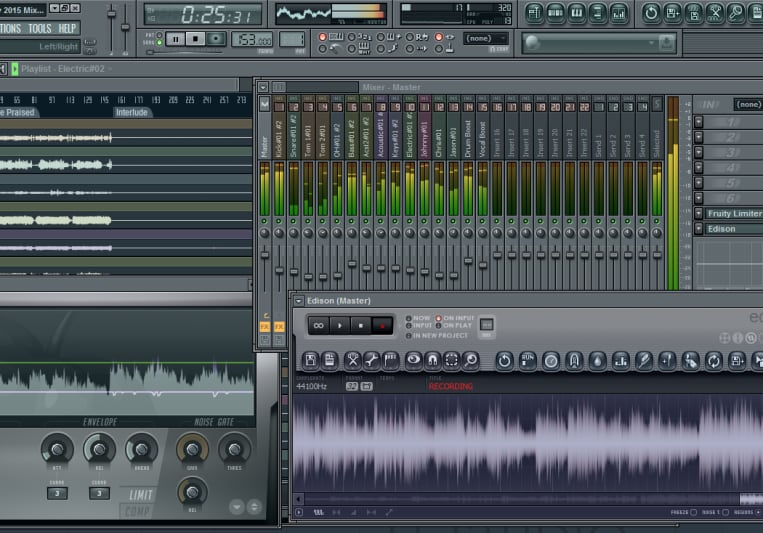Screen dimensions: 763x533
Task: Pause playback in the main transport
Action: click(x=175, y=39)
